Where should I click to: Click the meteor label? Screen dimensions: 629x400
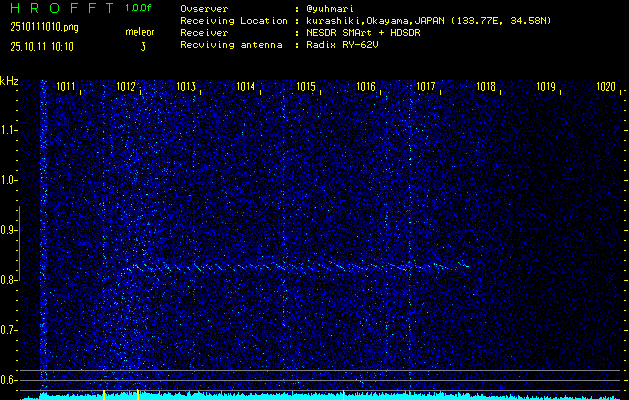pos(140,32)
